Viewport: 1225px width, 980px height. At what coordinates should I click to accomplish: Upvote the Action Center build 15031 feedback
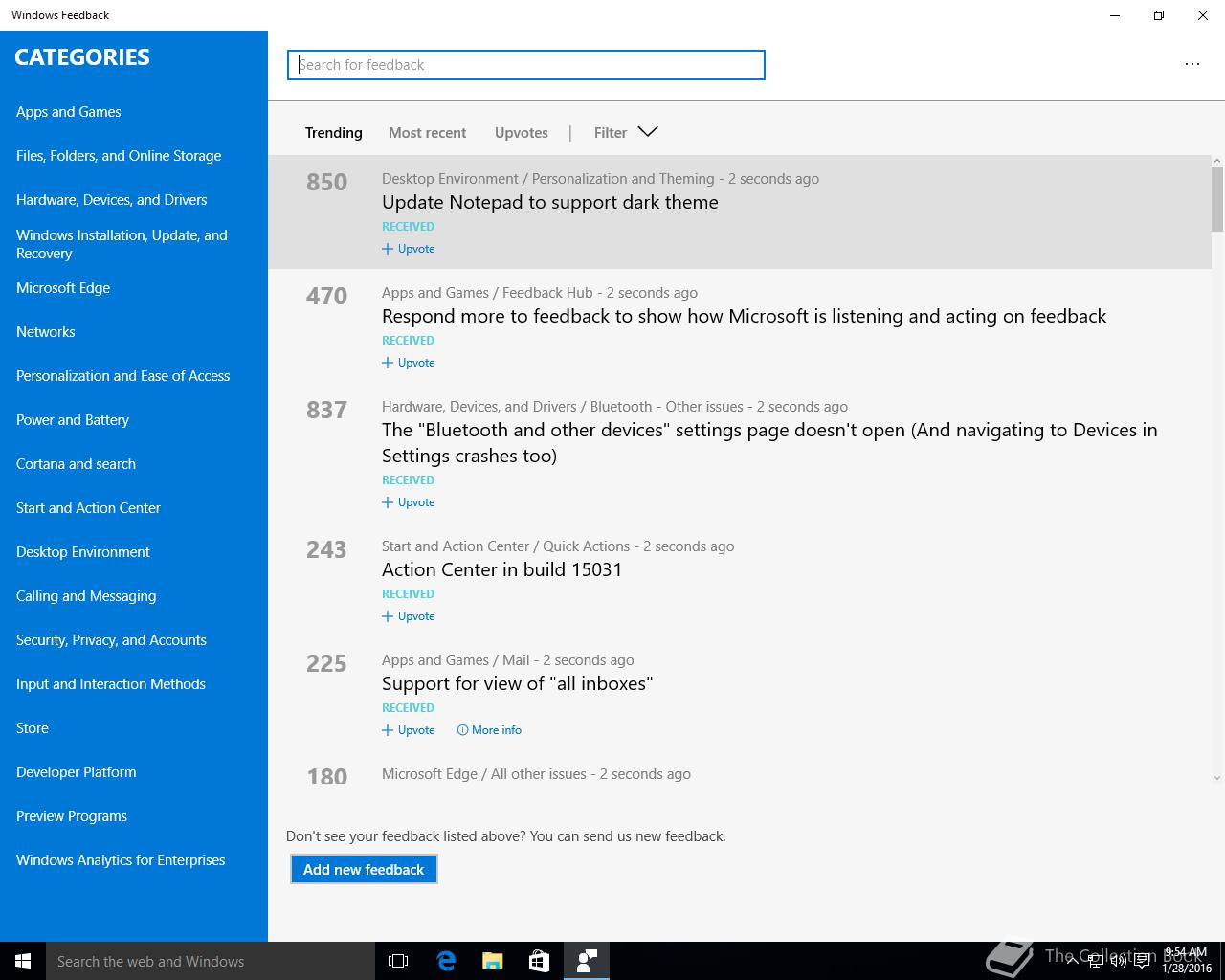coord(409,616)
